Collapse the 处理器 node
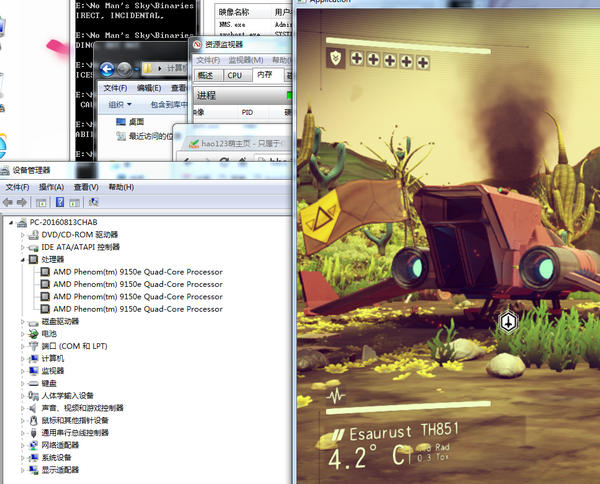600x484 pixels. (23, 260)
